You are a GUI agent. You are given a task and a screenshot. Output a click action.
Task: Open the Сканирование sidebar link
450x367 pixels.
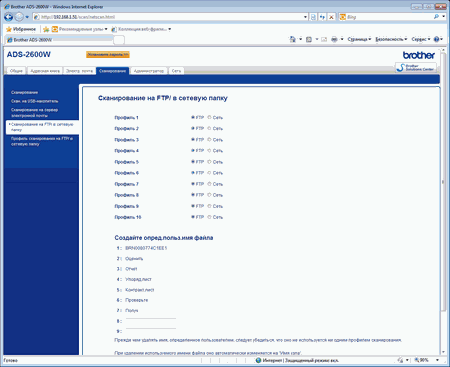pos(24,92)
